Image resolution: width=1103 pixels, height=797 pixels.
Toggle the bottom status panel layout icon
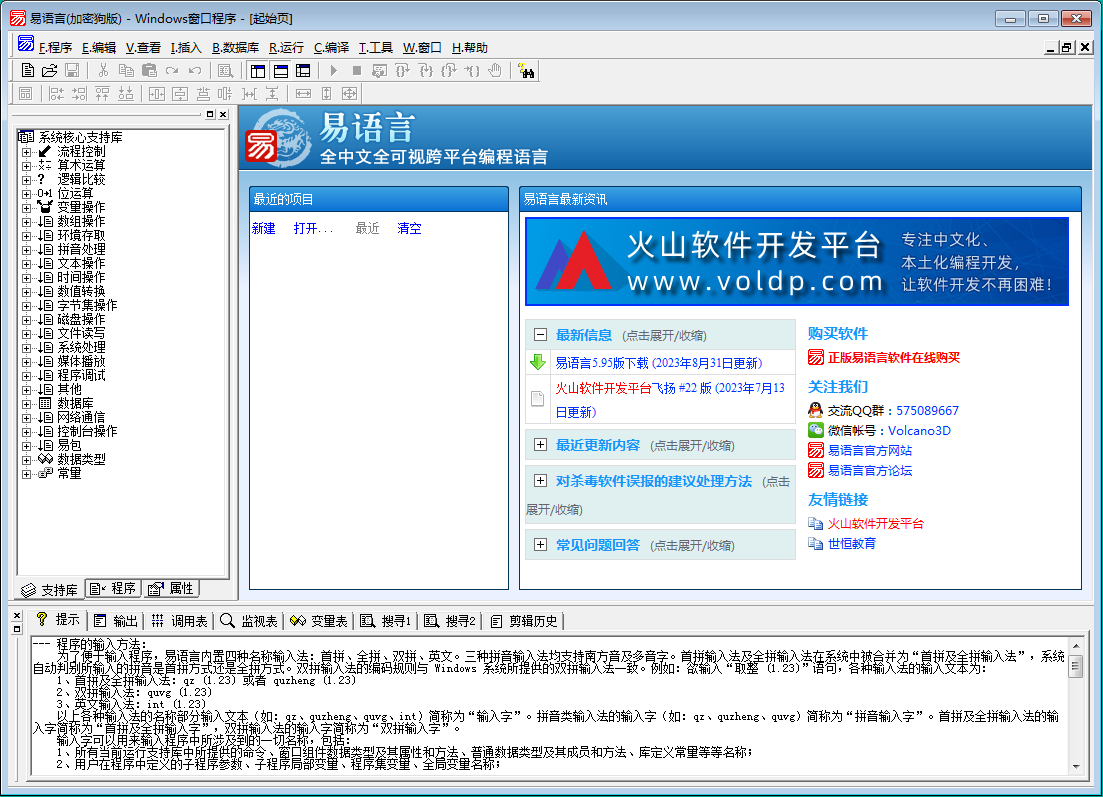pyautogui.click(x=281, y=70)
